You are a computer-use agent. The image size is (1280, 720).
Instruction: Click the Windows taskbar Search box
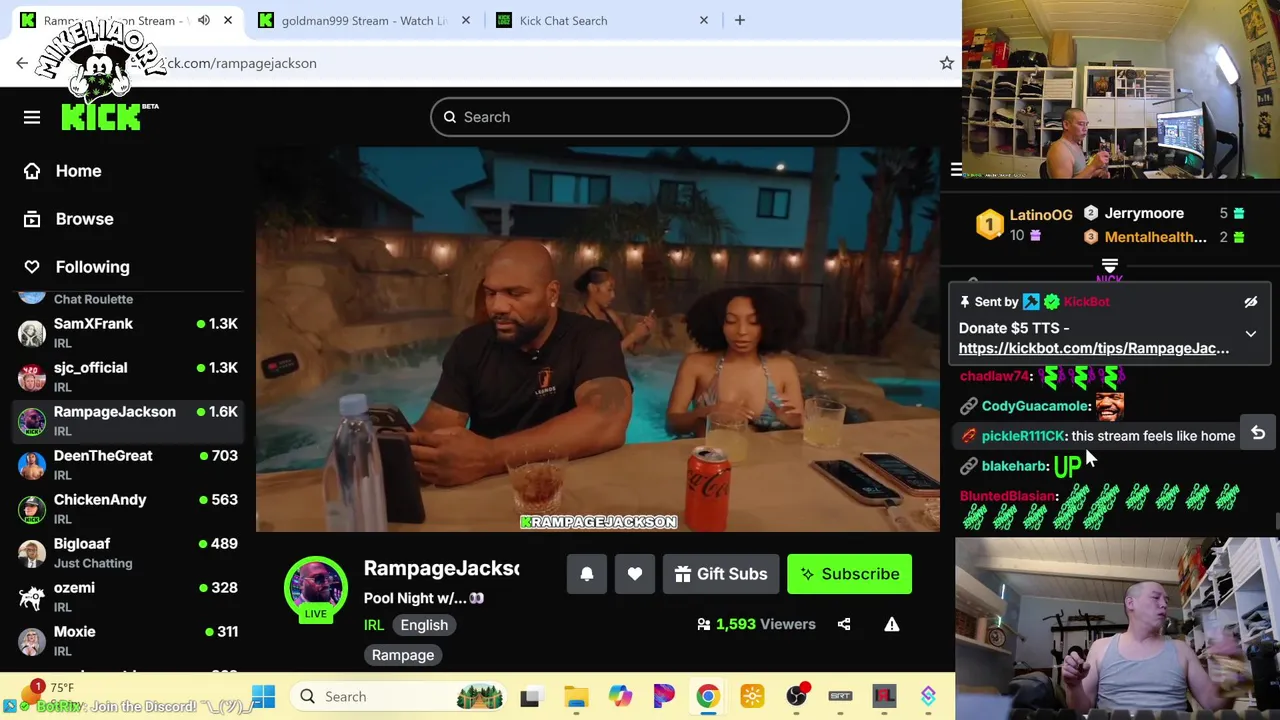coord(400,696)
